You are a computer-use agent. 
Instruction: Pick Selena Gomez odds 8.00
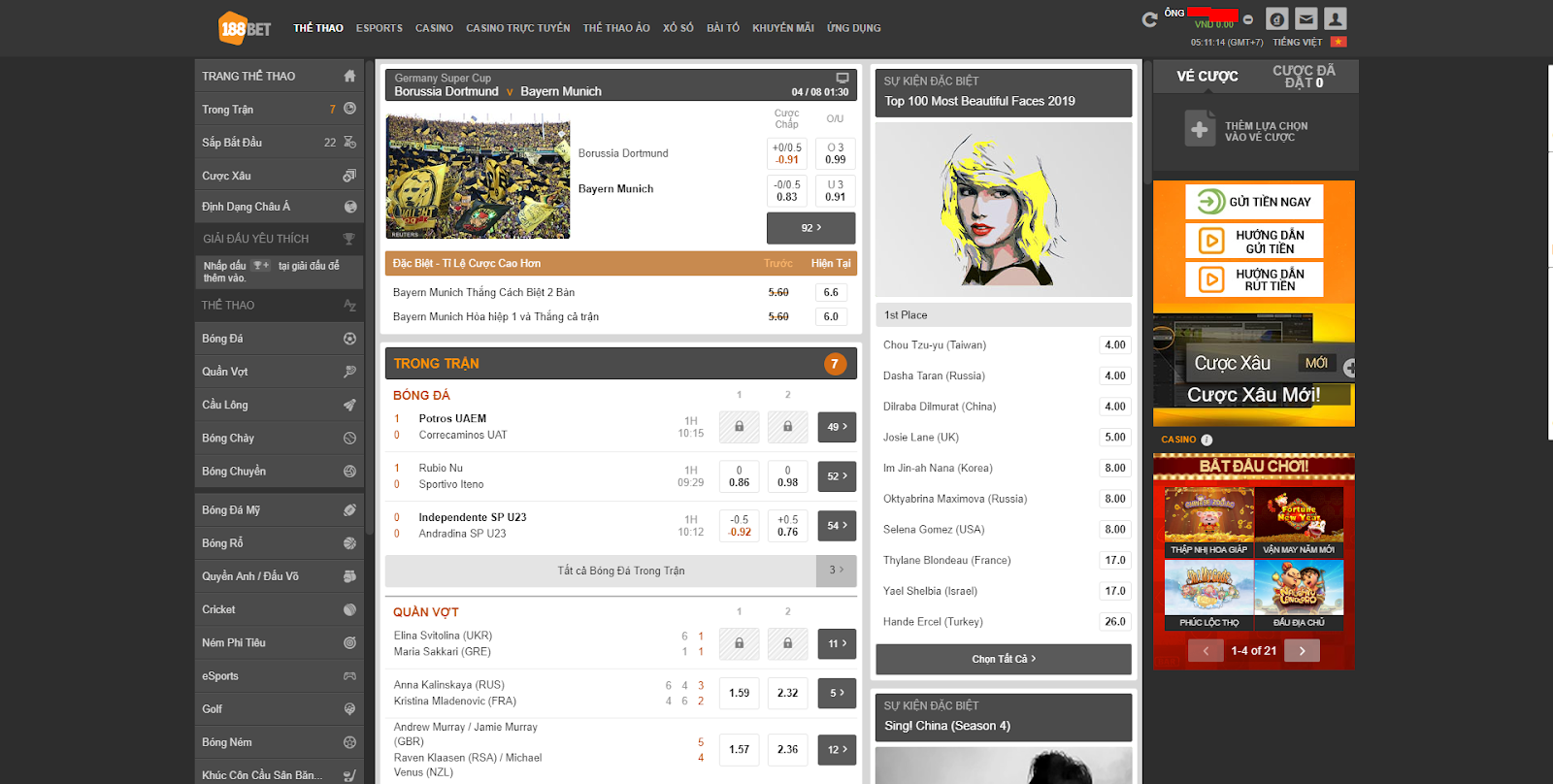coord(1115,530)
